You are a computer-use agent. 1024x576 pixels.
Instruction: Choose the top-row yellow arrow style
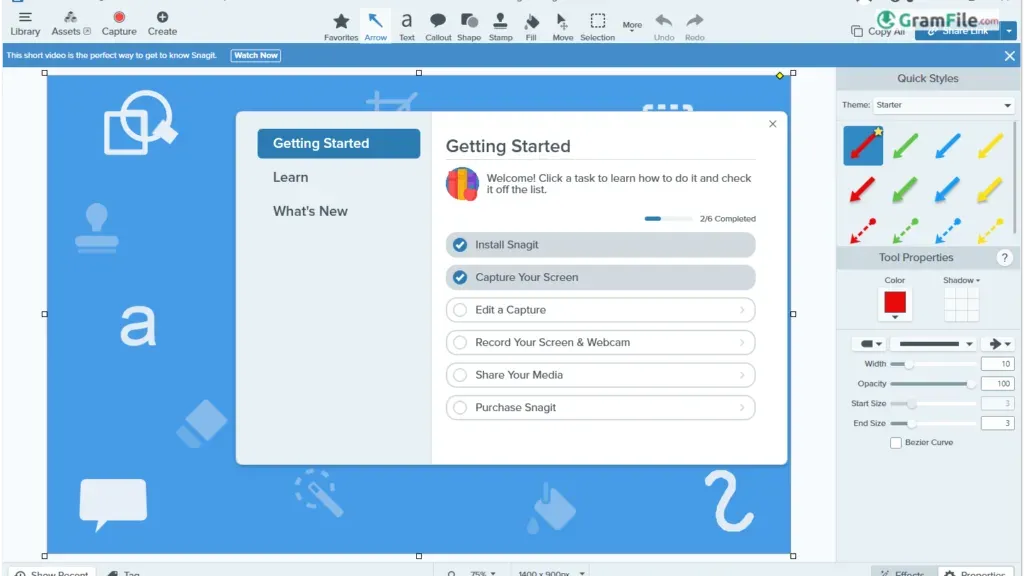click(x=990, y=145)
